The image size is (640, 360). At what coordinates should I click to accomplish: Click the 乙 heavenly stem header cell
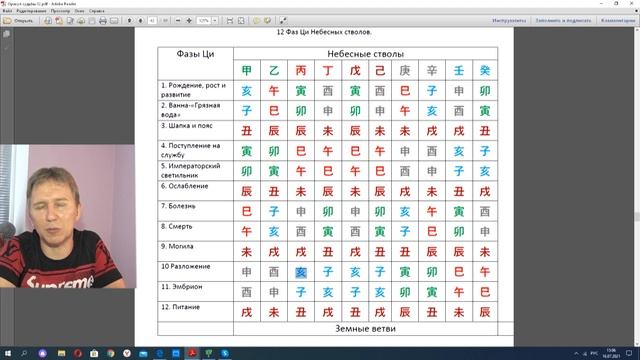click(x=274, y=71)
